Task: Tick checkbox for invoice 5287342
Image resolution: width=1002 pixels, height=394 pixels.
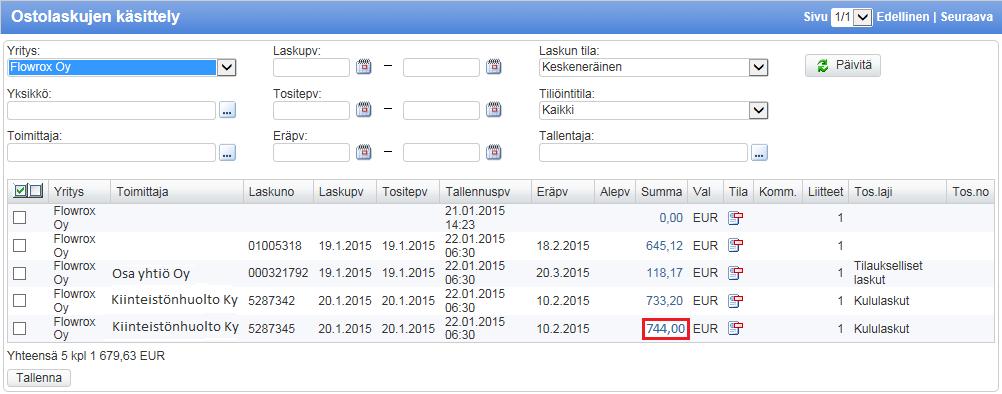Action: (x=20, y=300)
